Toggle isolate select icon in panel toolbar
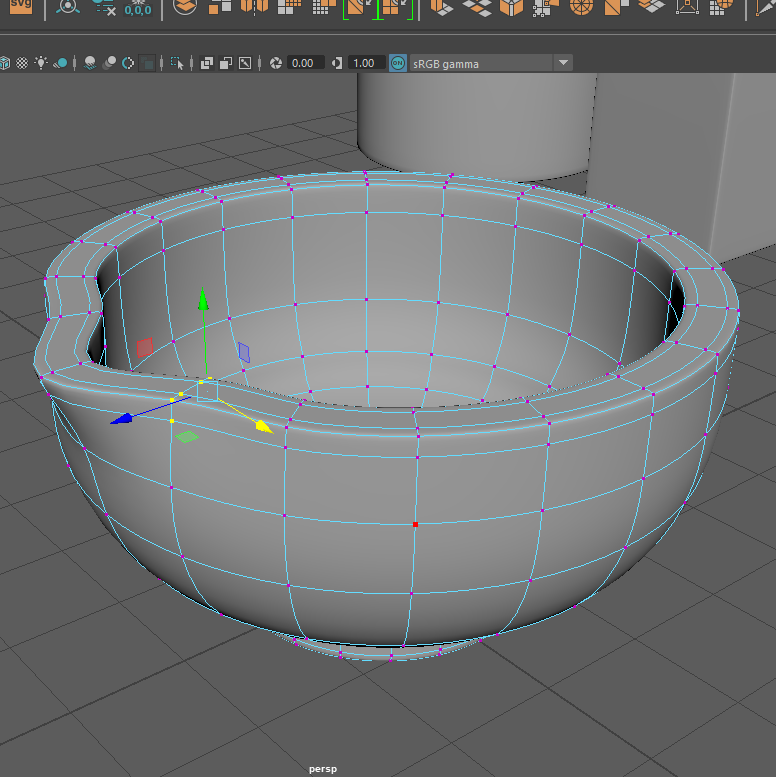This screenshot has height=777, width=776. pyautogui.click(x=177, y=63)
